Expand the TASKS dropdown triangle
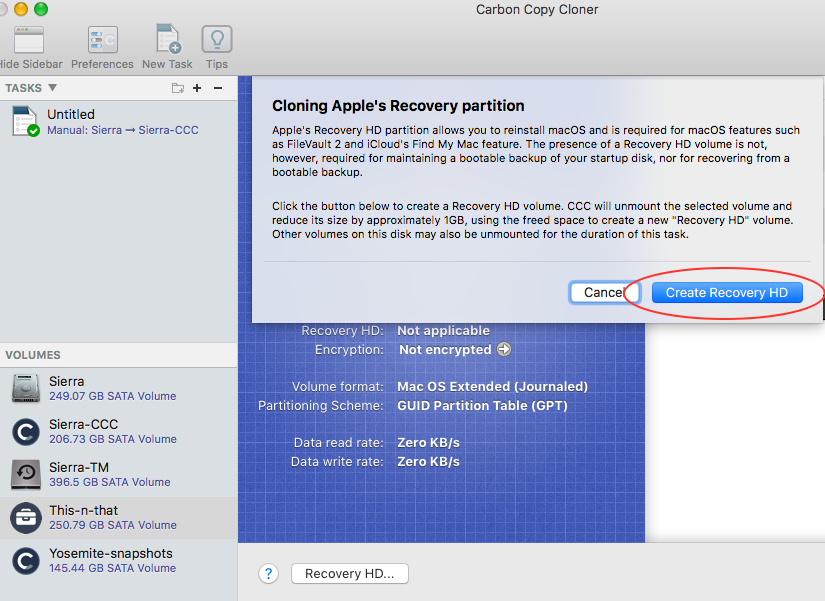The height and width of the screenshot is (601, 825). [x=52, y=87]
